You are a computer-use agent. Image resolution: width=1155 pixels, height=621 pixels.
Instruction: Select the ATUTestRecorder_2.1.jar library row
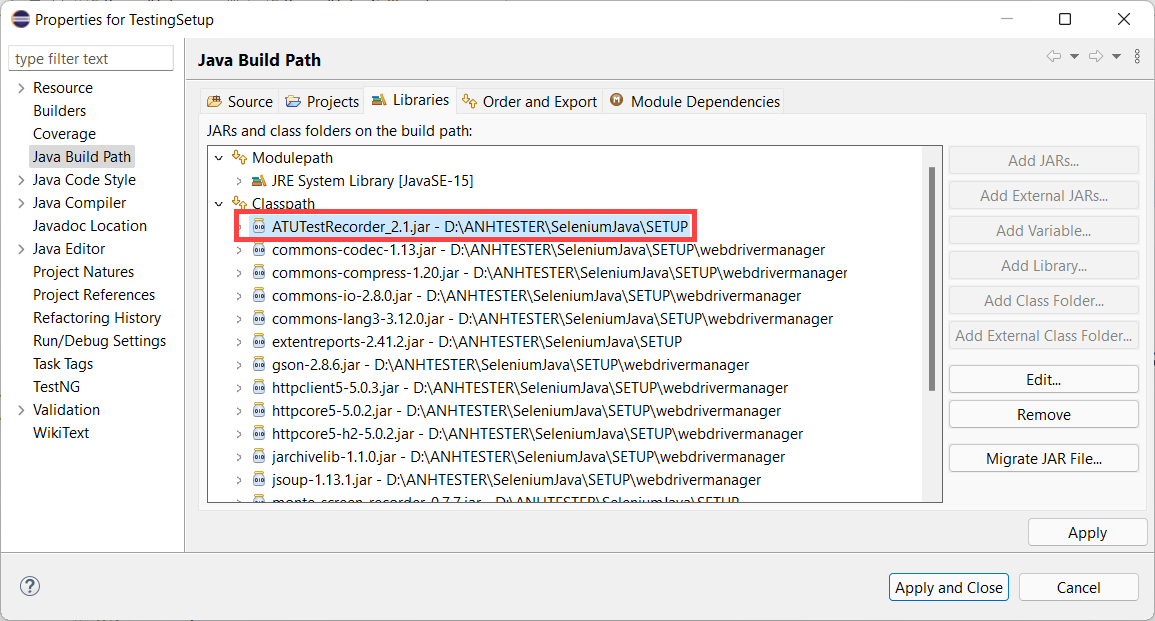coord(470,226)
